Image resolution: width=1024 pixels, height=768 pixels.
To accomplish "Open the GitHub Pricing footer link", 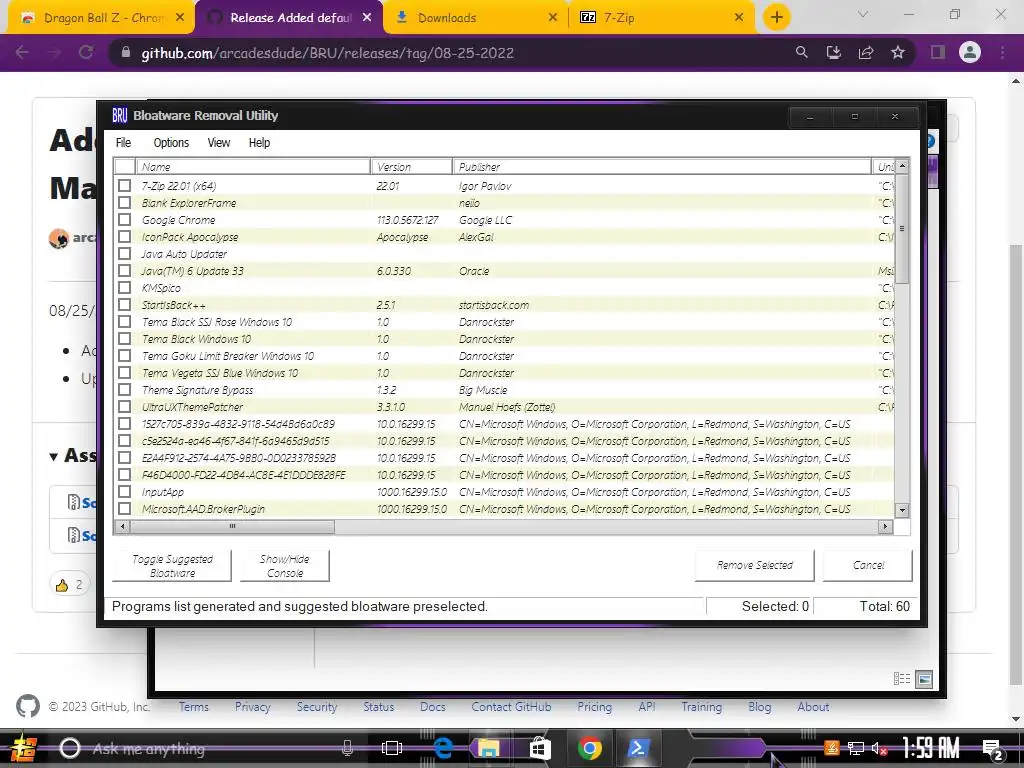I will point(594,707).
